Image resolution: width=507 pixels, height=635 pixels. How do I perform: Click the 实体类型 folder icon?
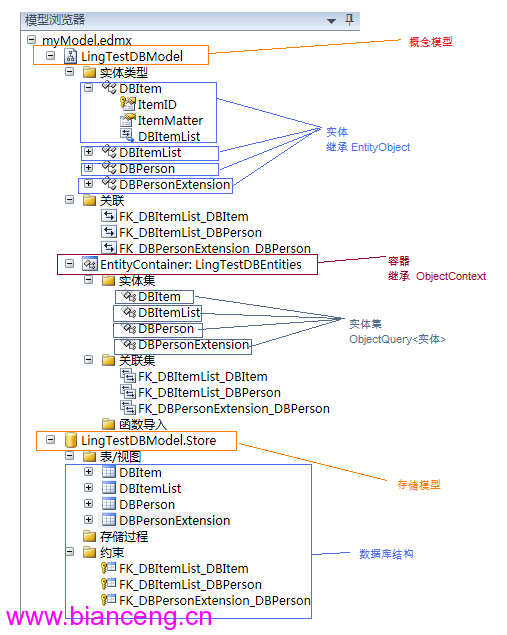coord(89,72)
